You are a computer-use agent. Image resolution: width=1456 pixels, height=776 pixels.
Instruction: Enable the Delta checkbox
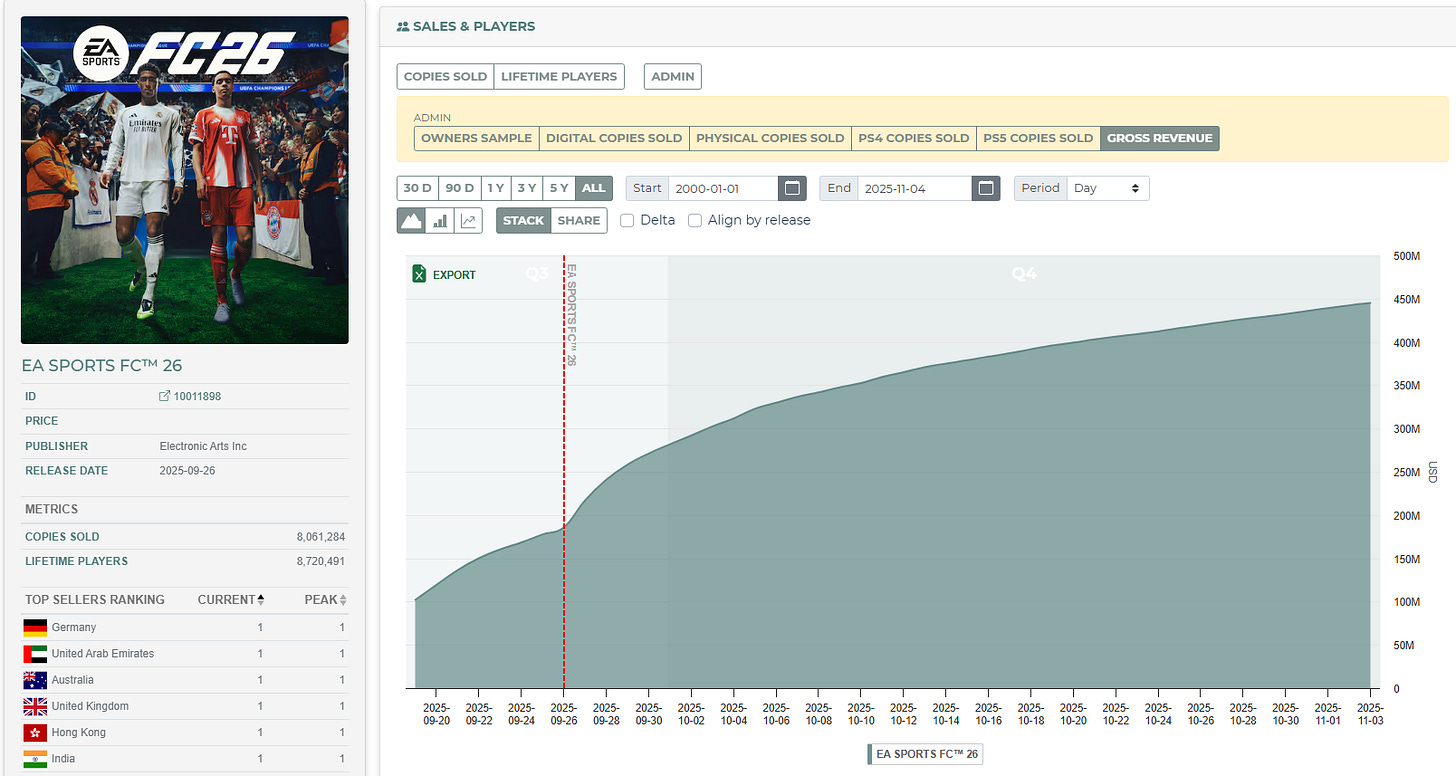coord(627,220)
